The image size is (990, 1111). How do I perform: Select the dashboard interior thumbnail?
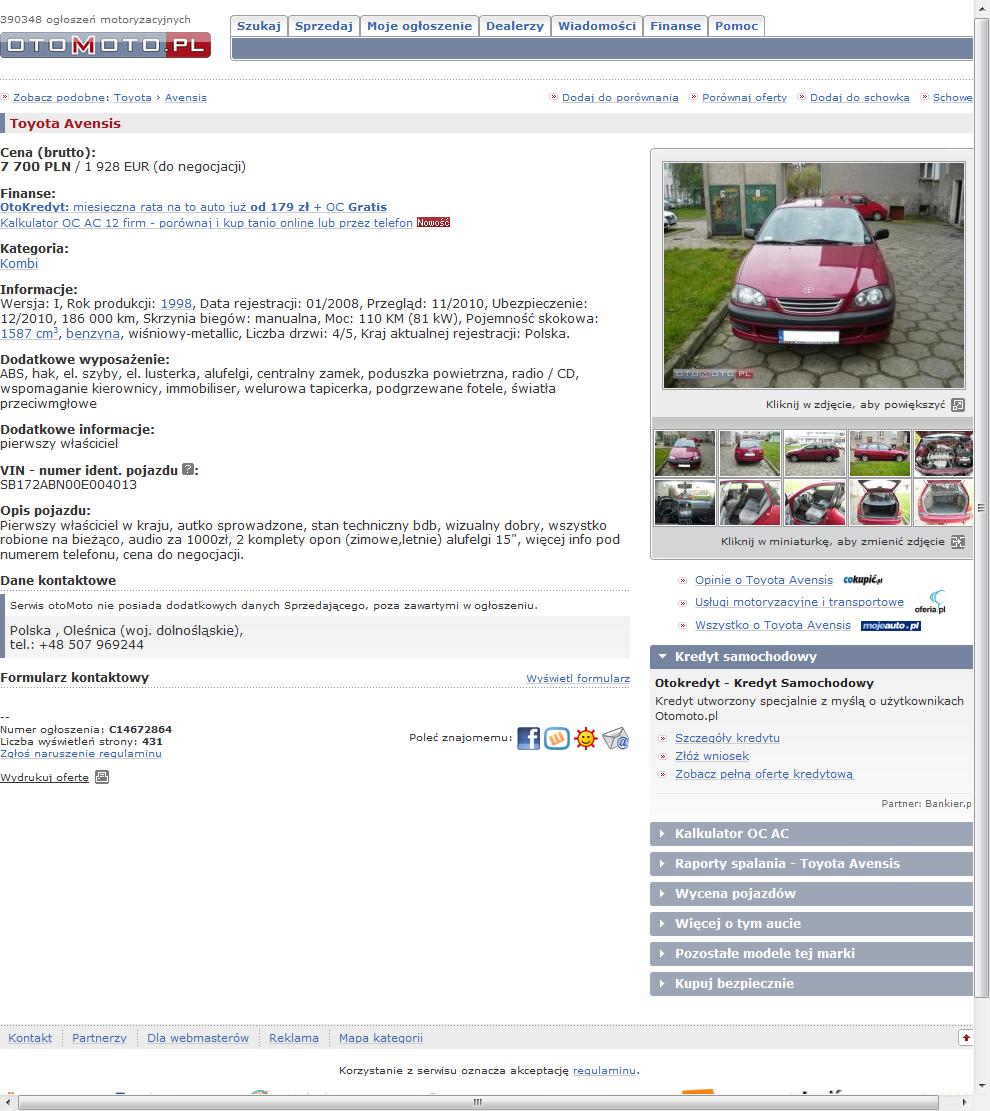tap(685, 502)
